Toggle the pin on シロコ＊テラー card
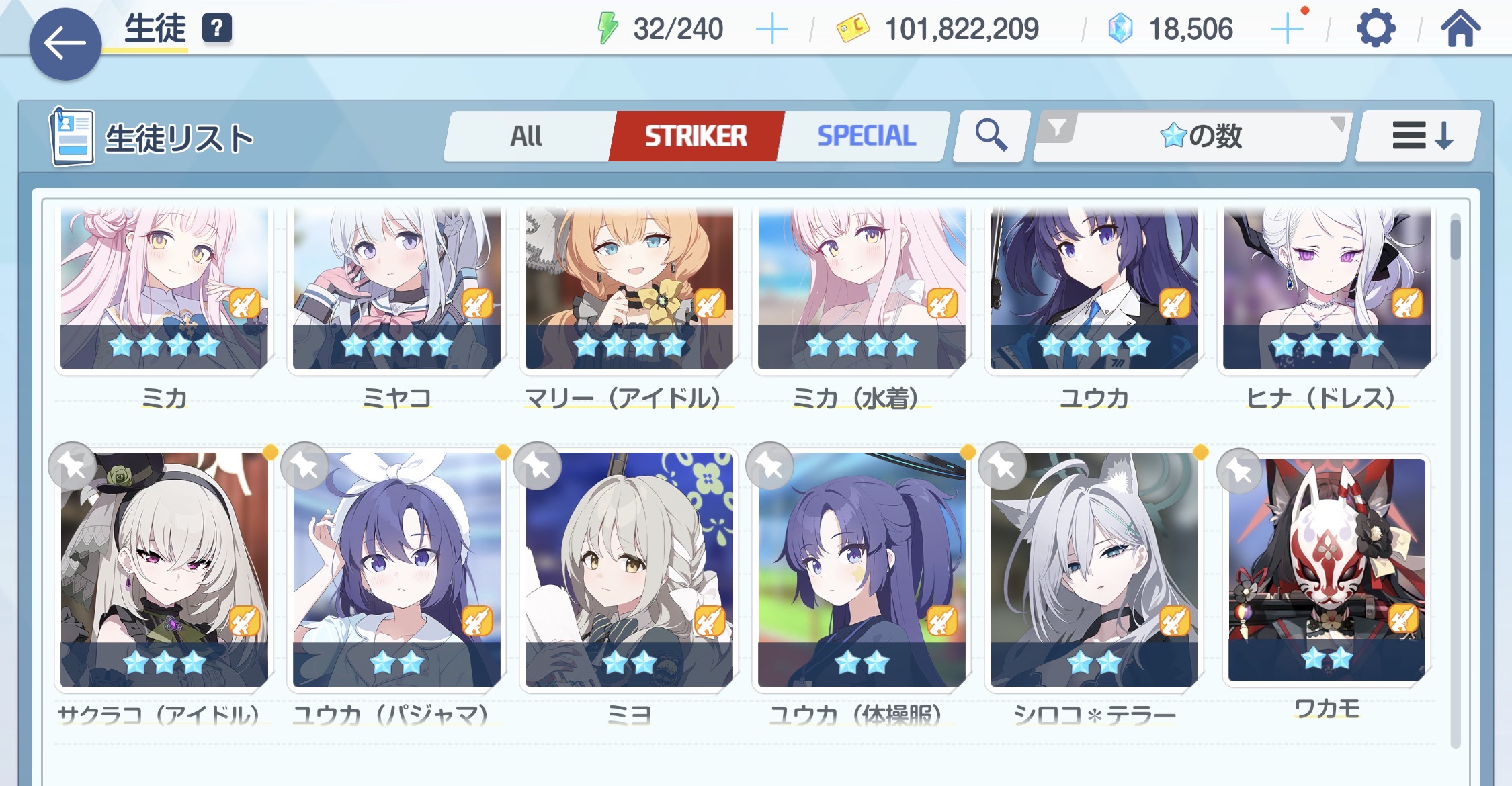1512x786 pixels. tap(1003, 466)
